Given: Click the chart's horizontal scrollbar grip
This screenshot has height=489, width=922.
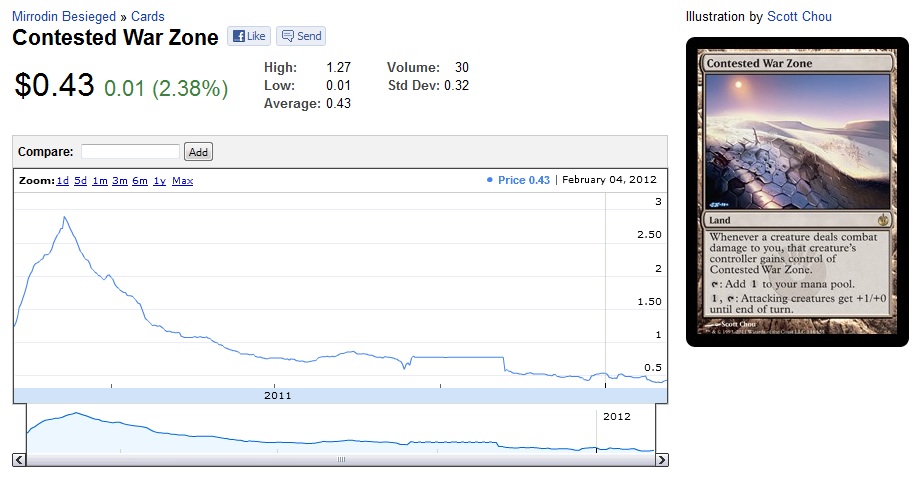Looking at the screenshot, I should 340,460.
